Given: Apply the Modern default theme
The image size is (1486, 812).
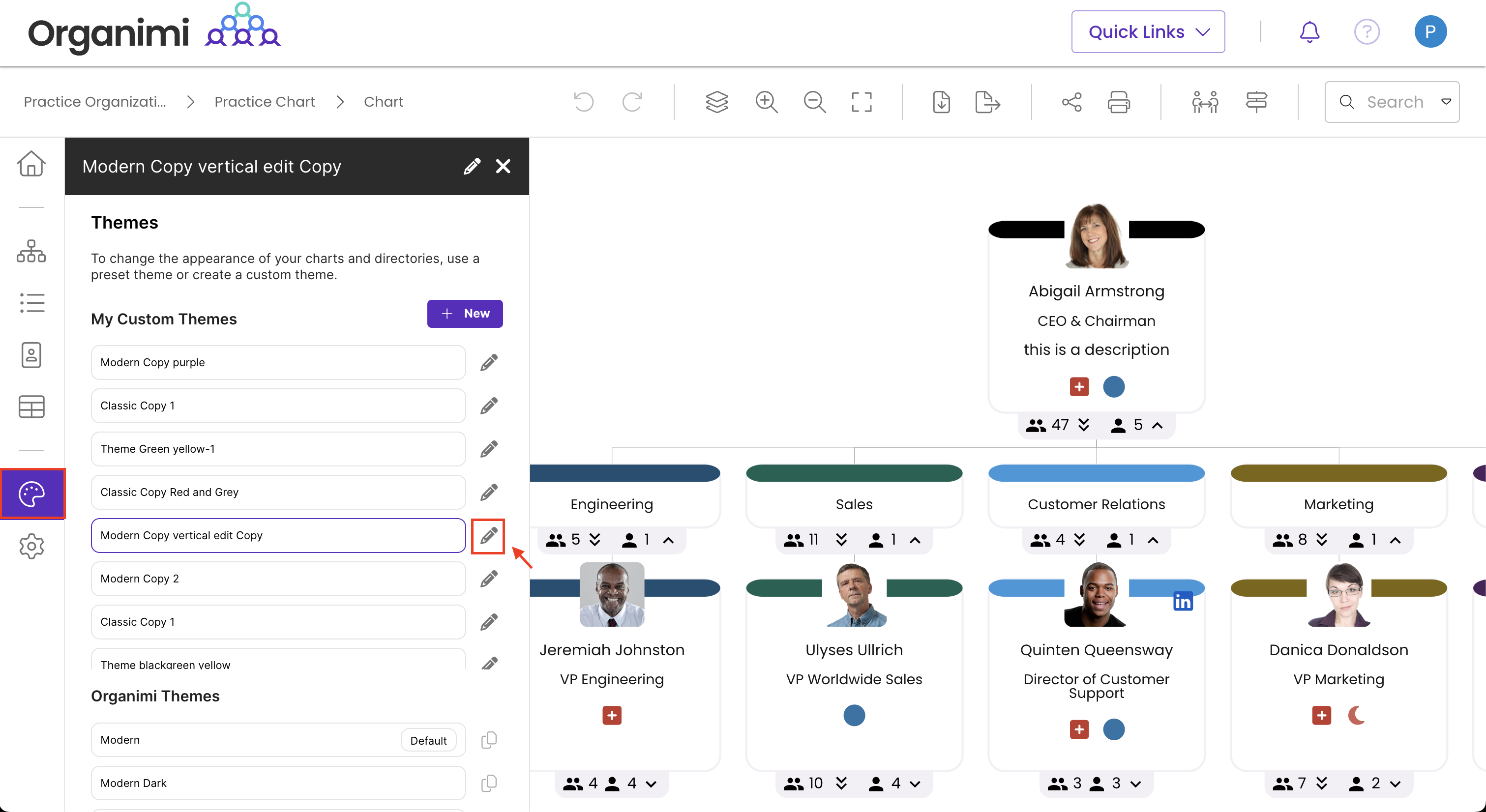Looking at the screenshot, I should pyautogui.click(x=278, y=739).
